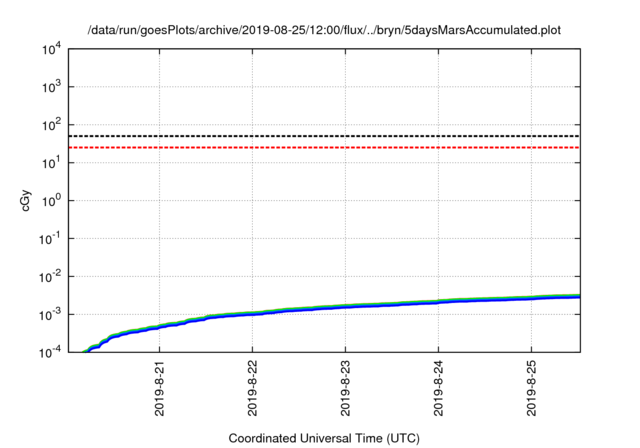The height and width of the screenshot is (448, 640).
Task: Click the 10^-4 y-axis tick label
Action: (50, 352)
